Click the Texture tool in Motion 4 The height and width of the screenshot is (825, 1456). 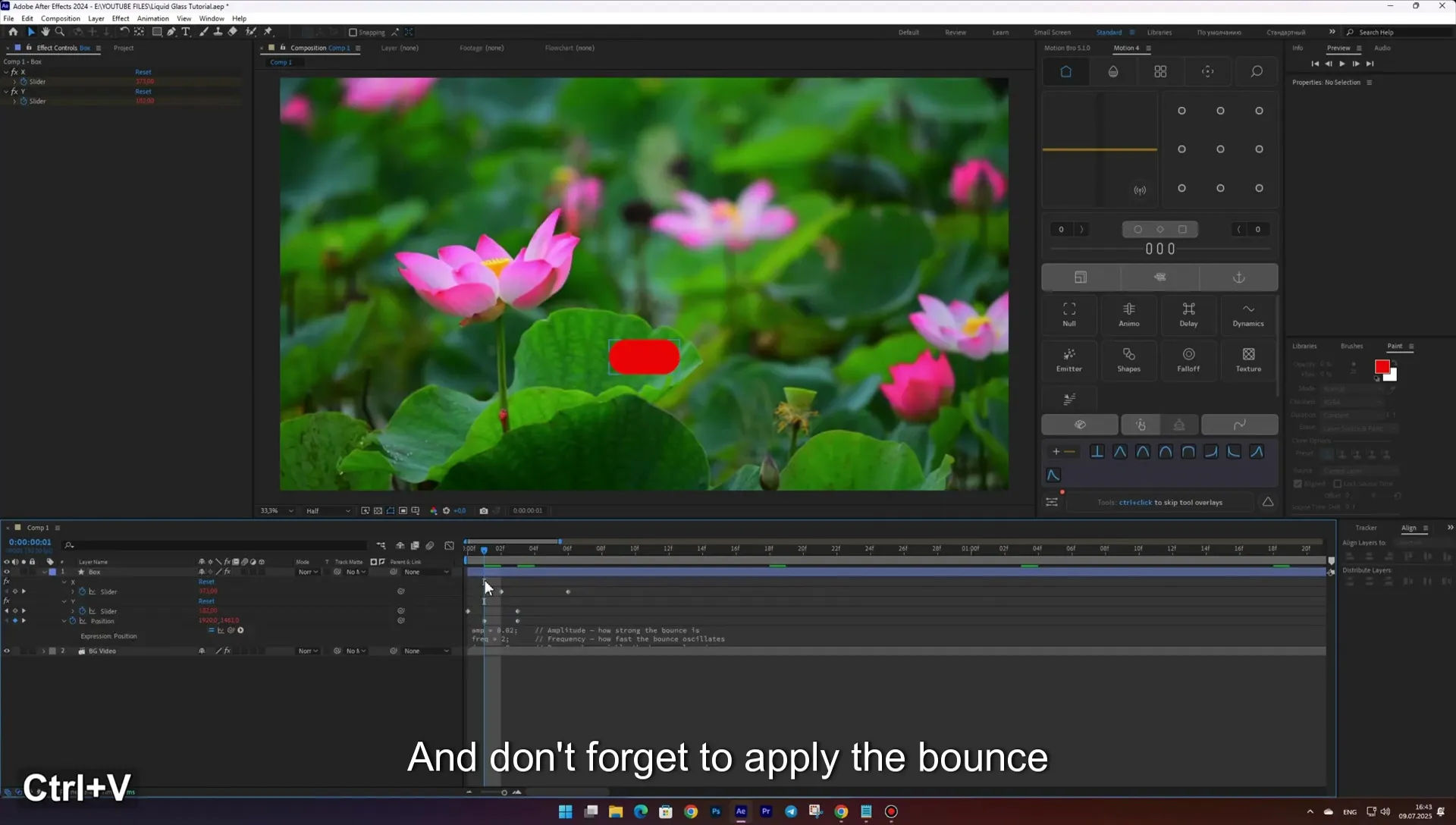[x=1248, y=359]
